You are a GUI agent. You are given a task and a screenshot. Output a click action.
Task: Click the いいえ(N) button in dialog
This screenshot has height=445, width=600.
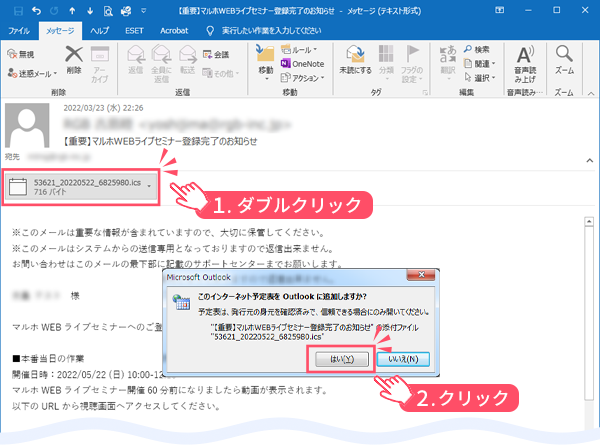[403, 359]
